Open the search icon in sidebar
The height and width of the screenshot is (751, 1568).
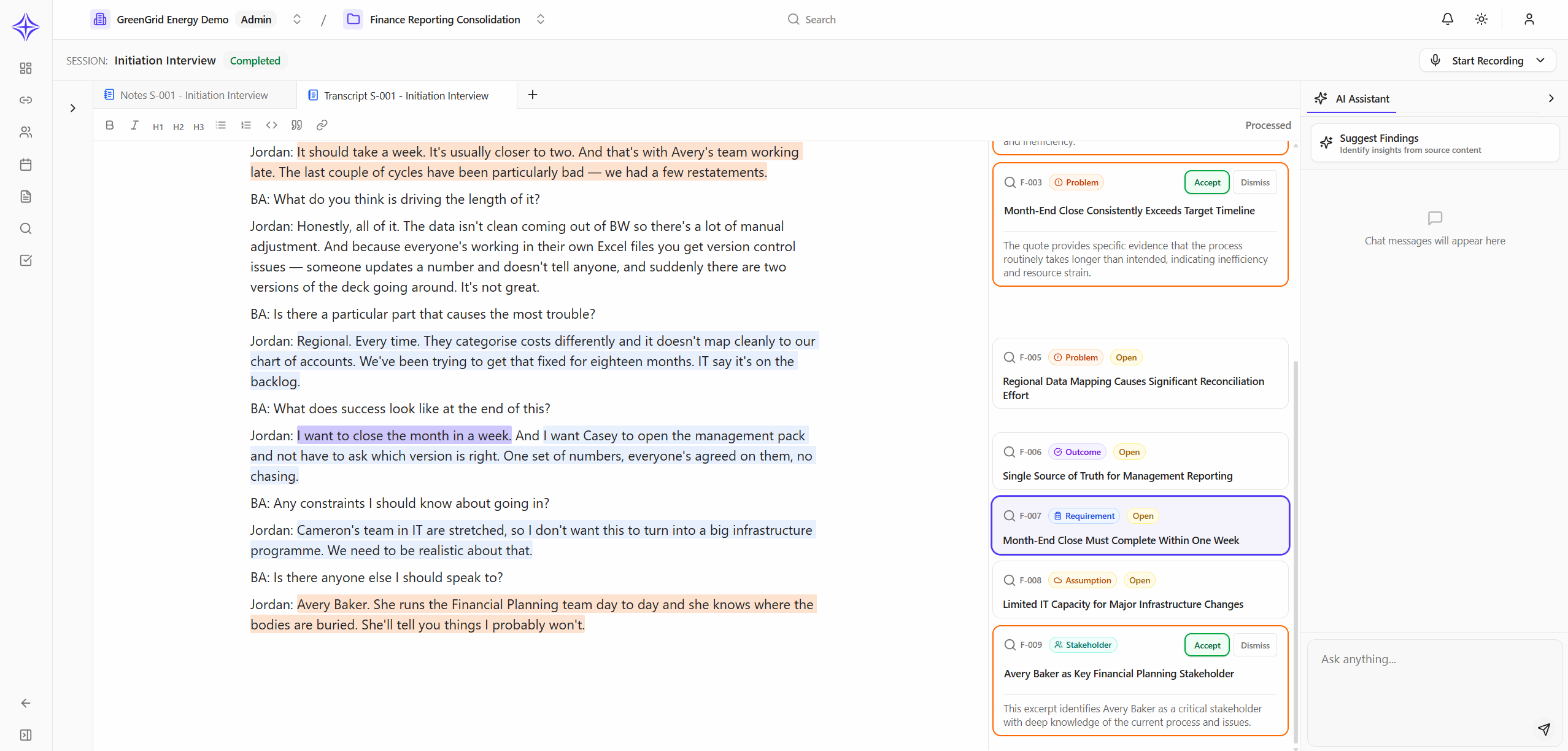coord(26,228)
